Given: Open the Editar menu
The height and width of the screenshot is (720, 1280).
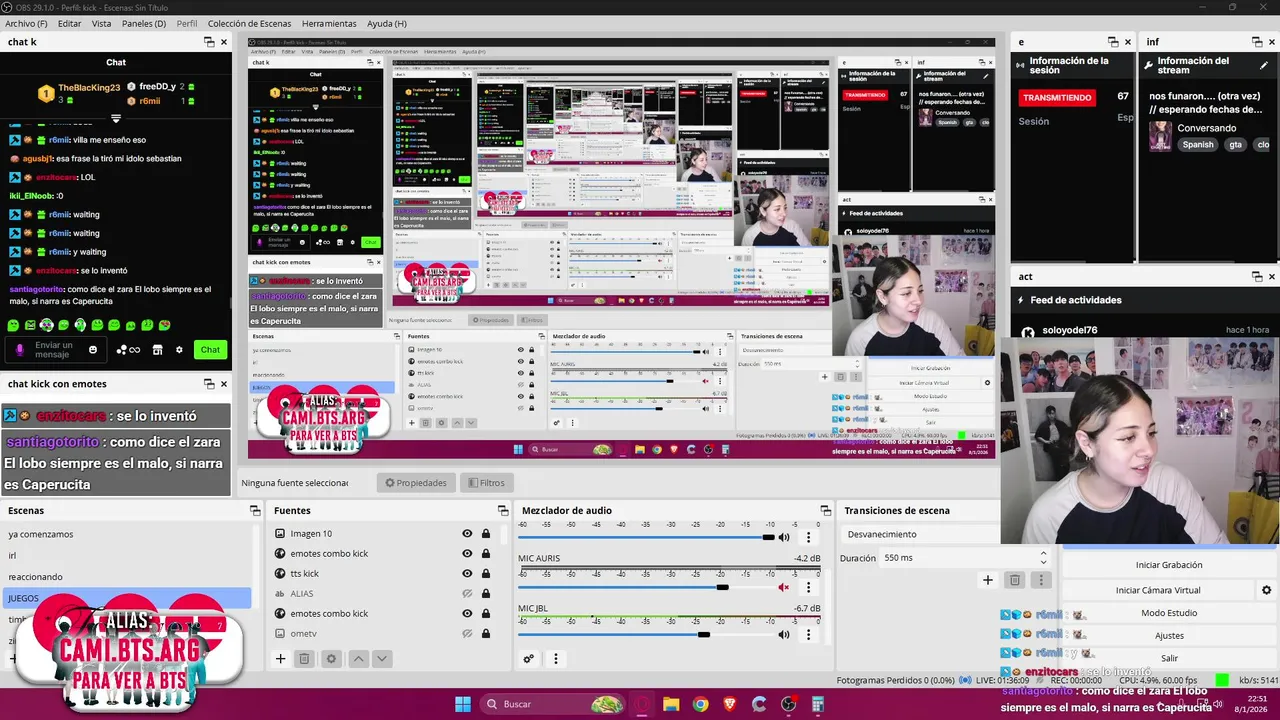Looking at the screenshot, I should point(69,23).
